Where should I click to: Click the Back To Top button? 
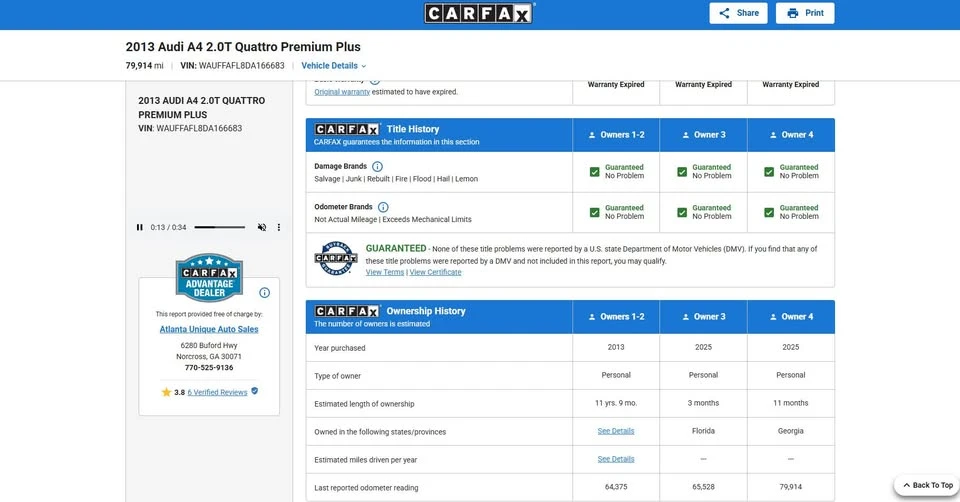coord(928,485)
